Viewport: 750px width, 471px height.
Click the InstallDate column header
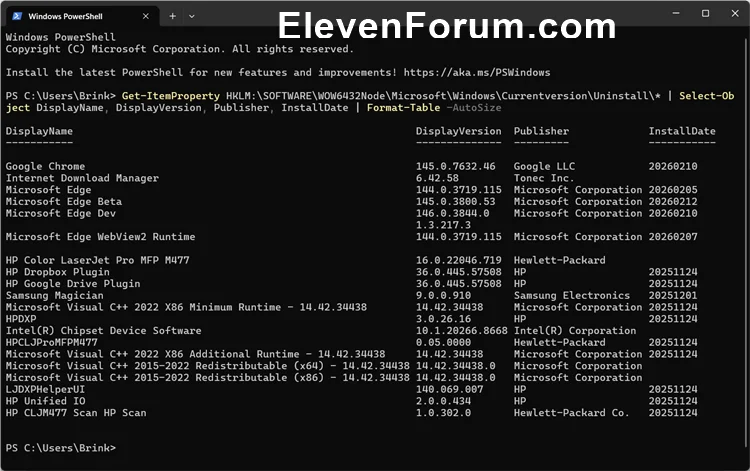click(x=682, y=131)
